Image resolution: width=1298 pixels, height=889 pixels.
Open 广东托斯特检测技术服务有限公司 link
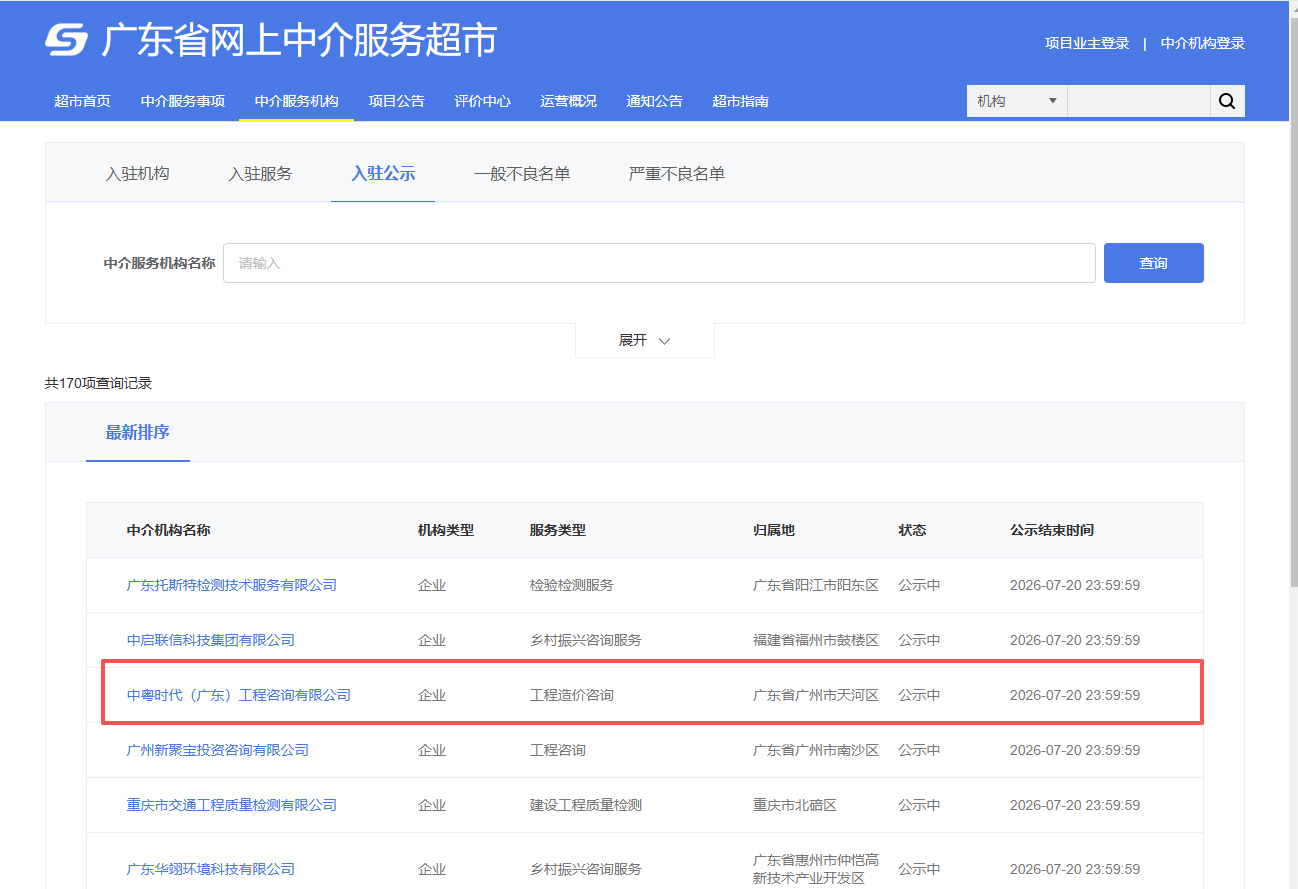(x=232, y=585)
